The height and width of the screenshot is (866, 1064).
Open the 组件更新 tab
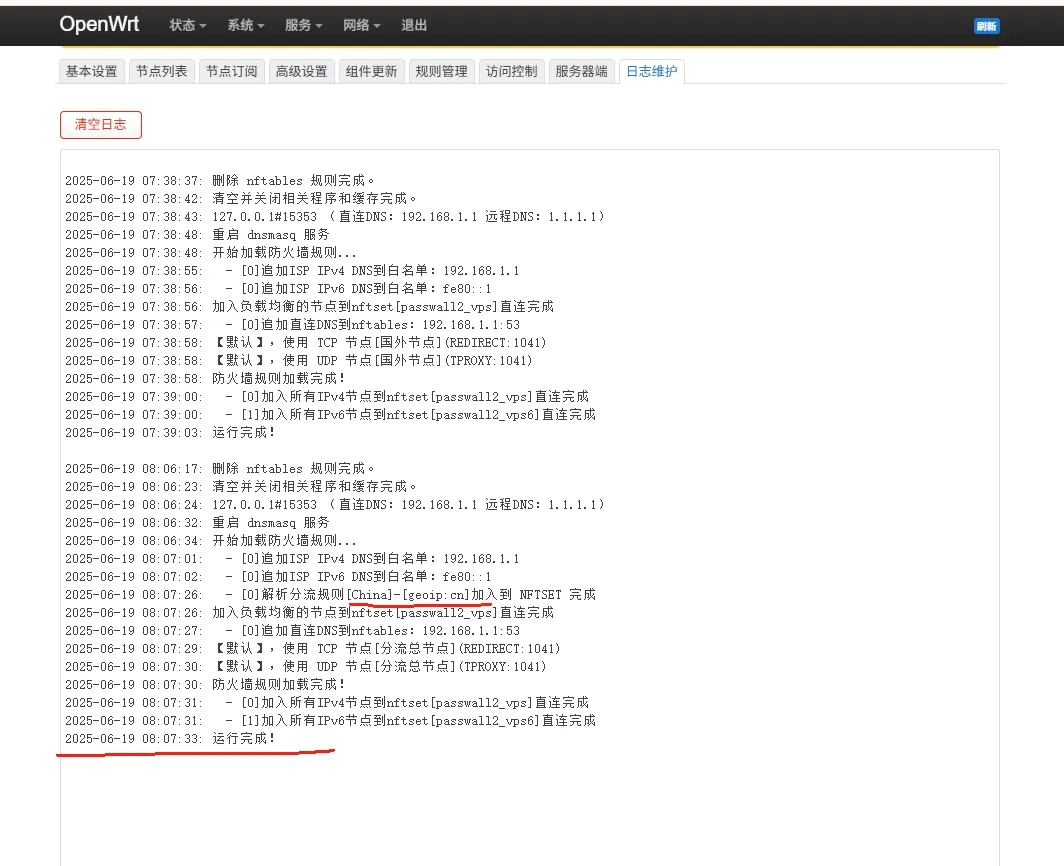coord(371,71)
